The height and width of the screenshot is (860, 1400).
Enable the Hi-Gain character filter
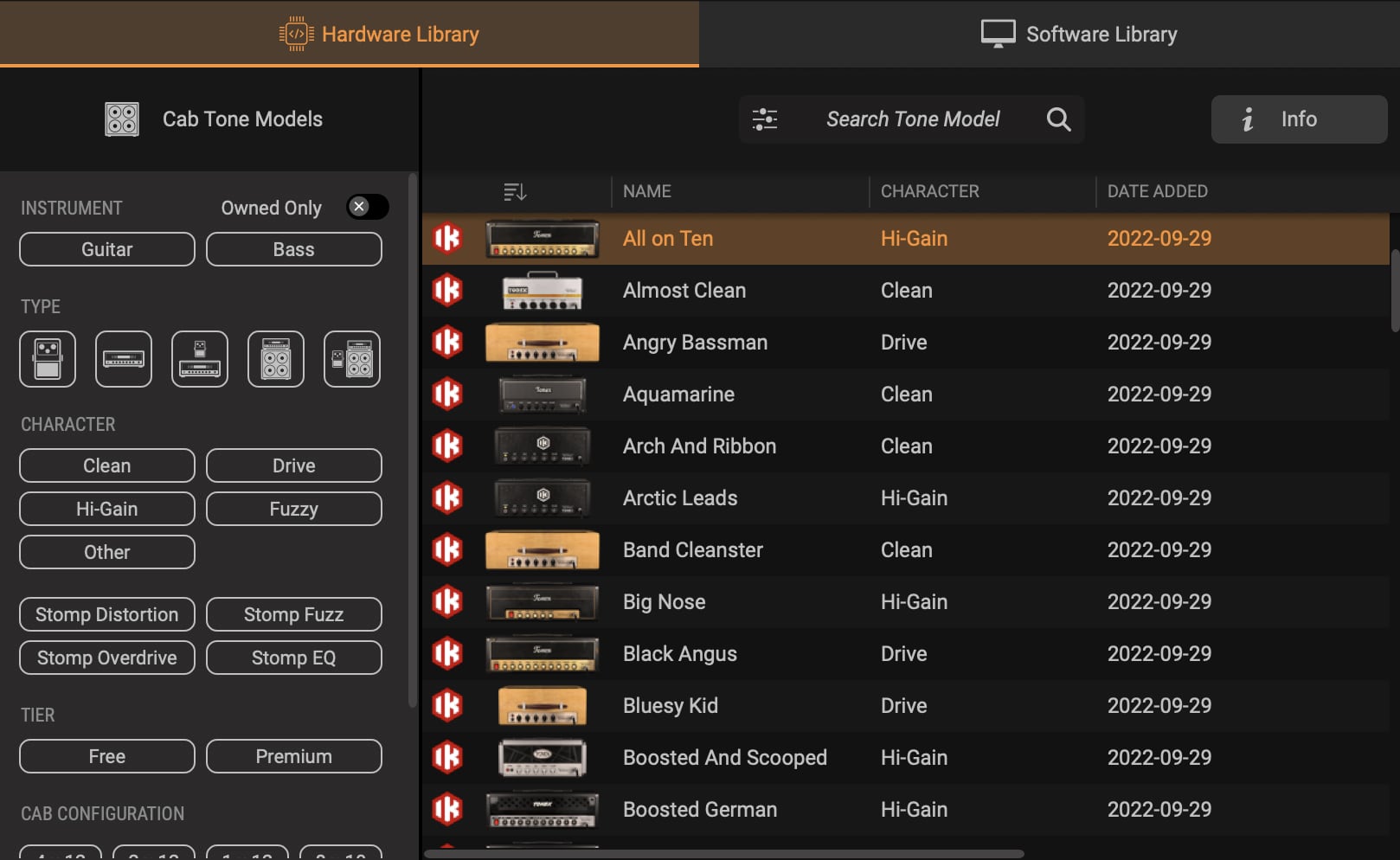(x=107, y=509)
